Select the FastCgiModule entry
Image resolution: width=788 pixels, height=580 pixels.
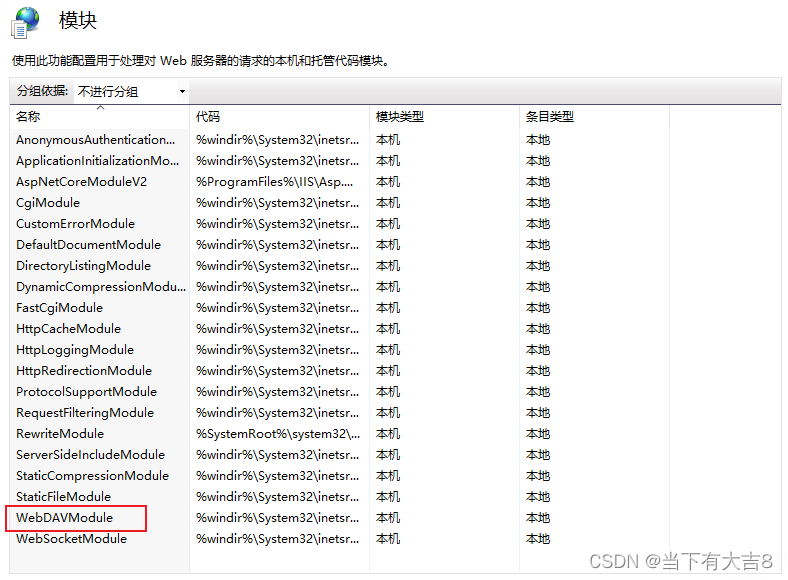coord(59,308)
